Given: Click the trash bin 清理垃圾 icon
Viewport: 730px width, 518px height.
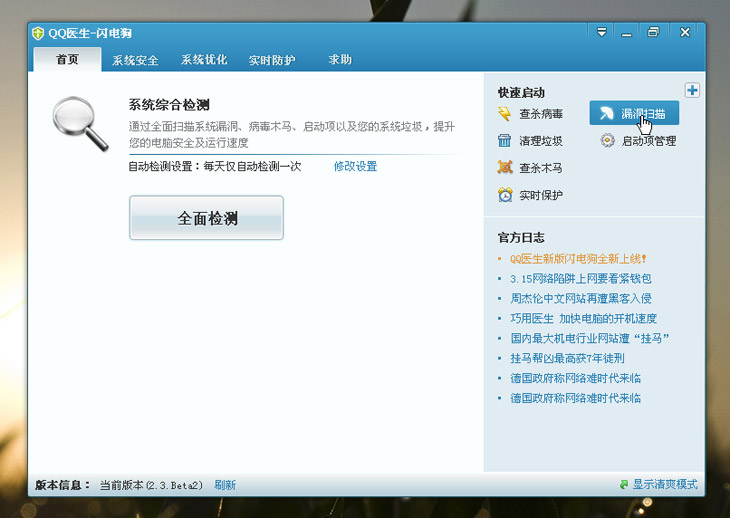Looking at the screenshot, I should (505, 141).
